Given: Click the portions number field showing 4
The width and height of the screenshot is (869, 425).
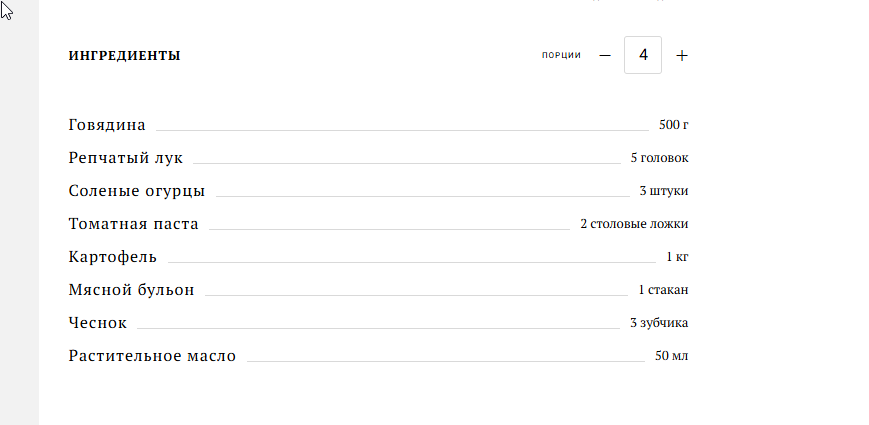Looking at the screenshot, I should pyautogui.click(x=643, y=55).
